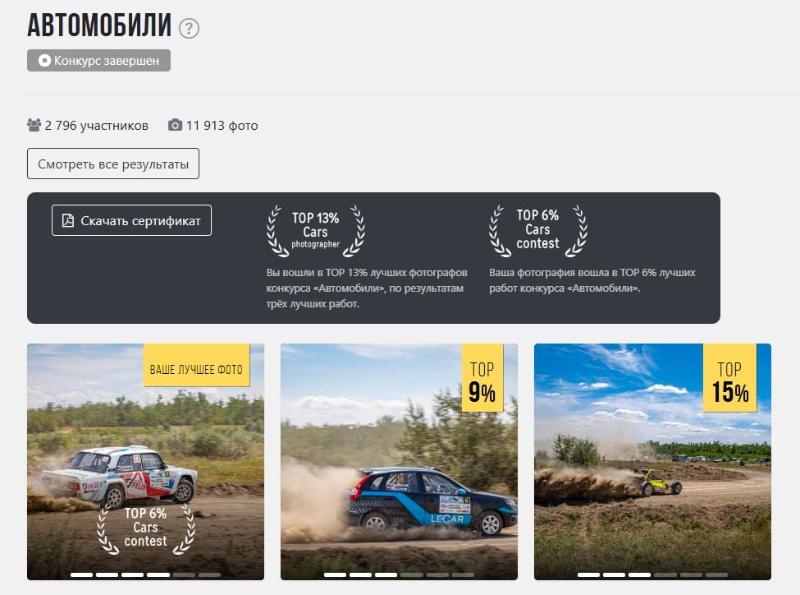Click the laurel overlay on the white car photo
Viewport: 800px width, 595px height.
[145, 529]
